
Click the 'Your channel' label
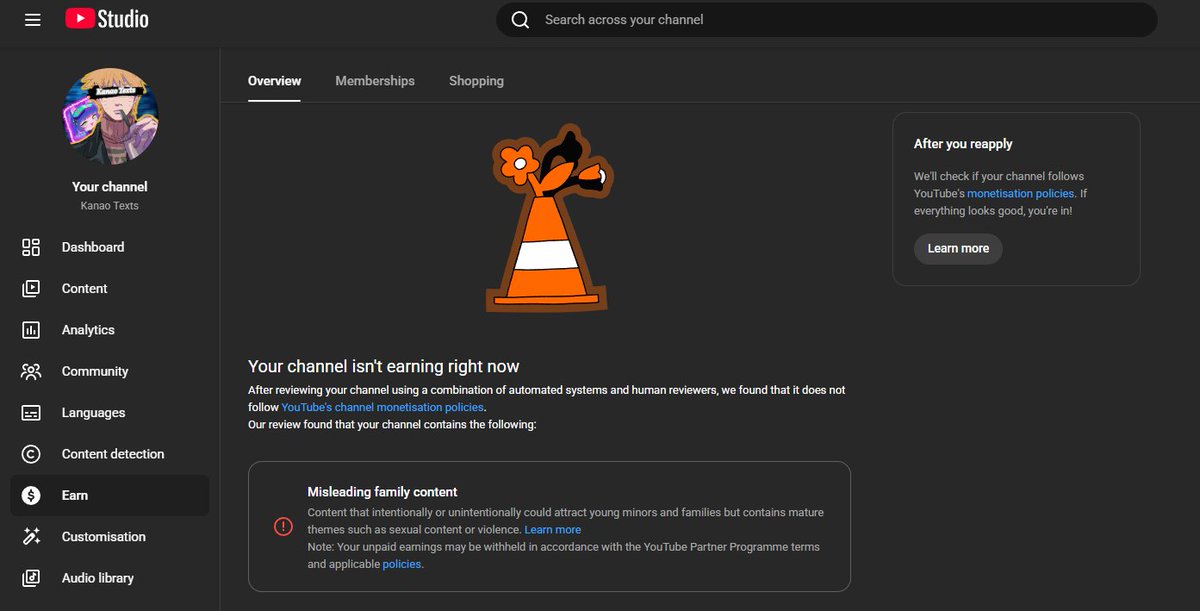point(110,187)
